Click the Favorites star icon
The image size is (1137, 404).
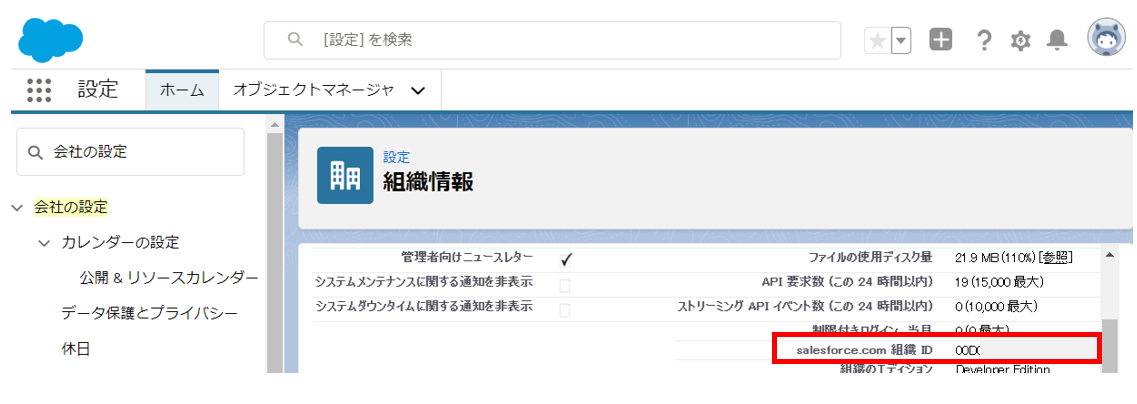[x=877, y=40]
